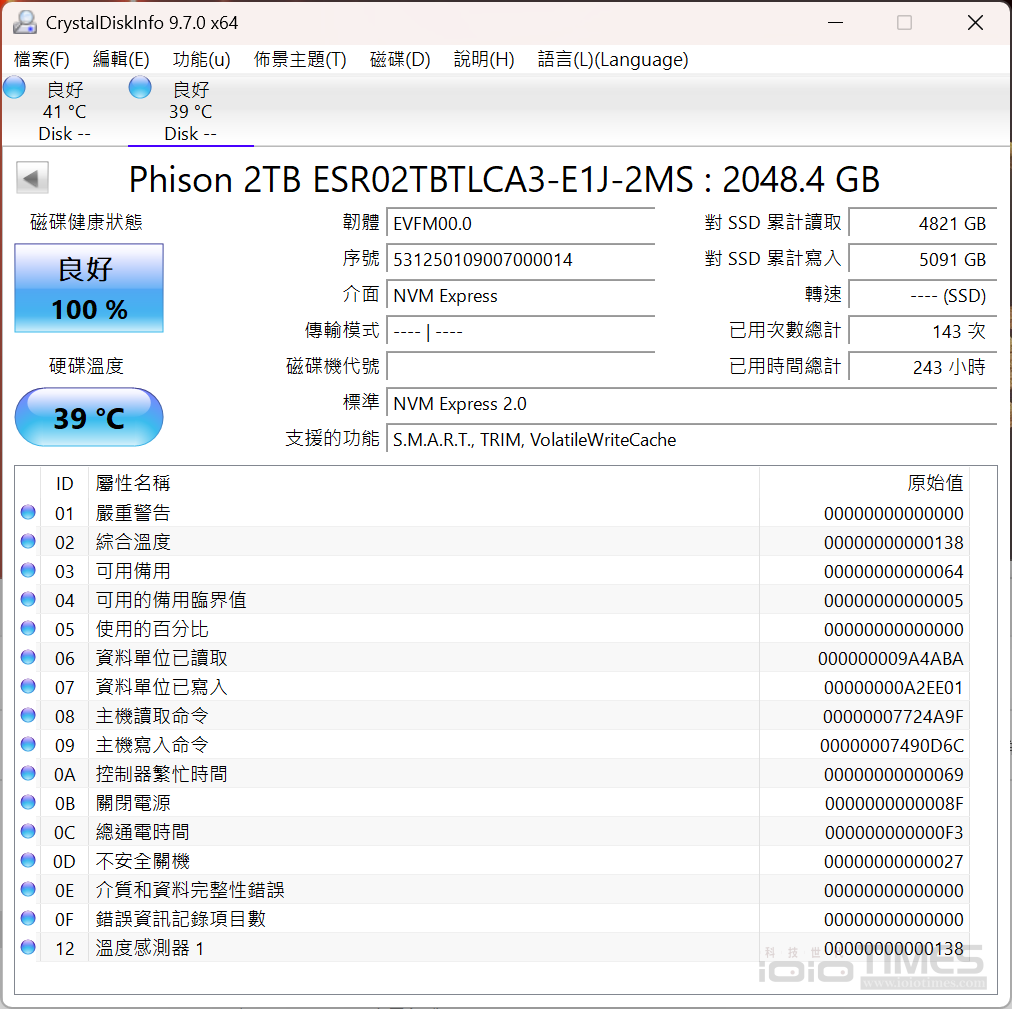The image size is (1012, 1009).
Task: Click status dot for row 02 綜合溫度
Action: point(28,542)
